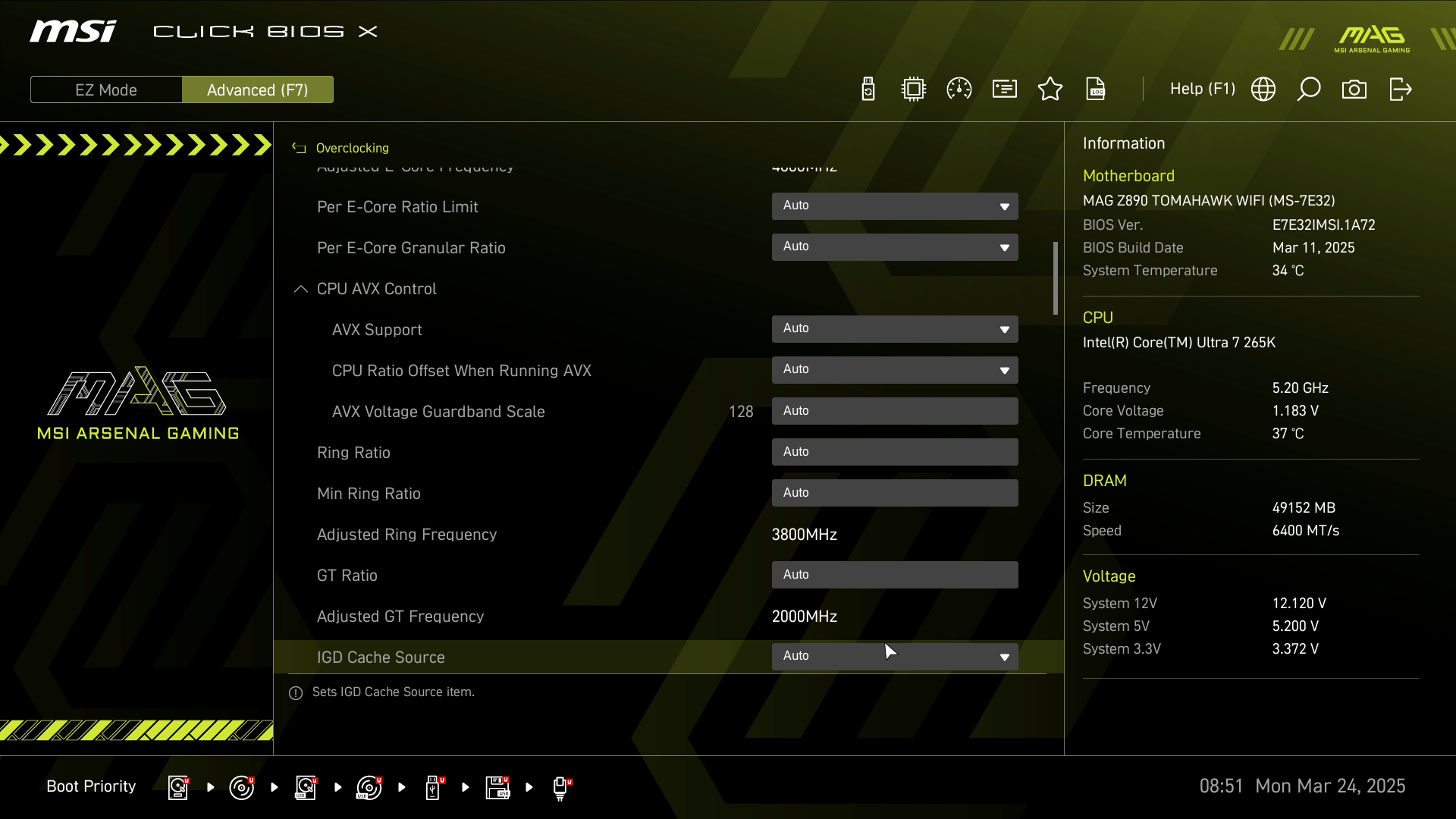Select first boot priority device icon
Viewport: 1456px width, 819px height.
click(x=178, y=787)
